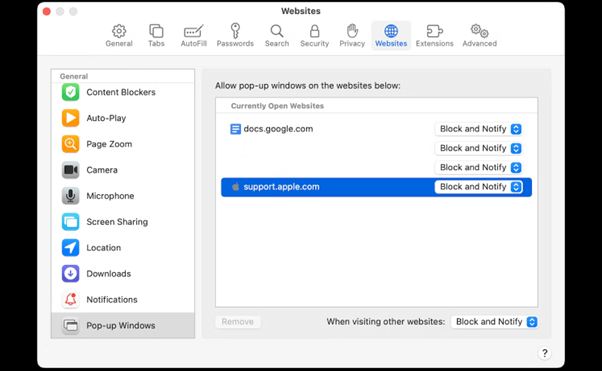The image size is (602, 371).
Task: Click the Camera sidebar icon
Action: [x=70, y=170]
